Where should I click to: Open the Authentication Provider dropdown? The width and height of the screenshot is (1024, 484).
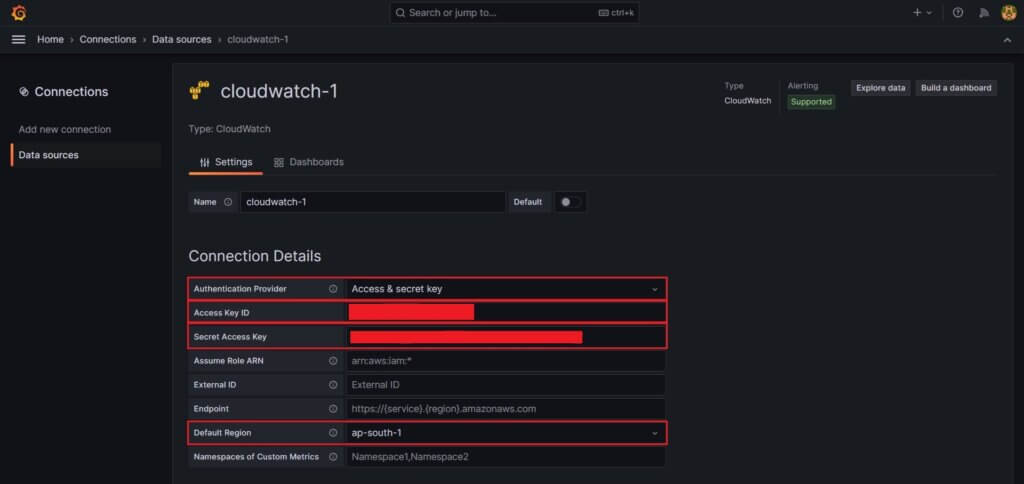tap(505, 289)
